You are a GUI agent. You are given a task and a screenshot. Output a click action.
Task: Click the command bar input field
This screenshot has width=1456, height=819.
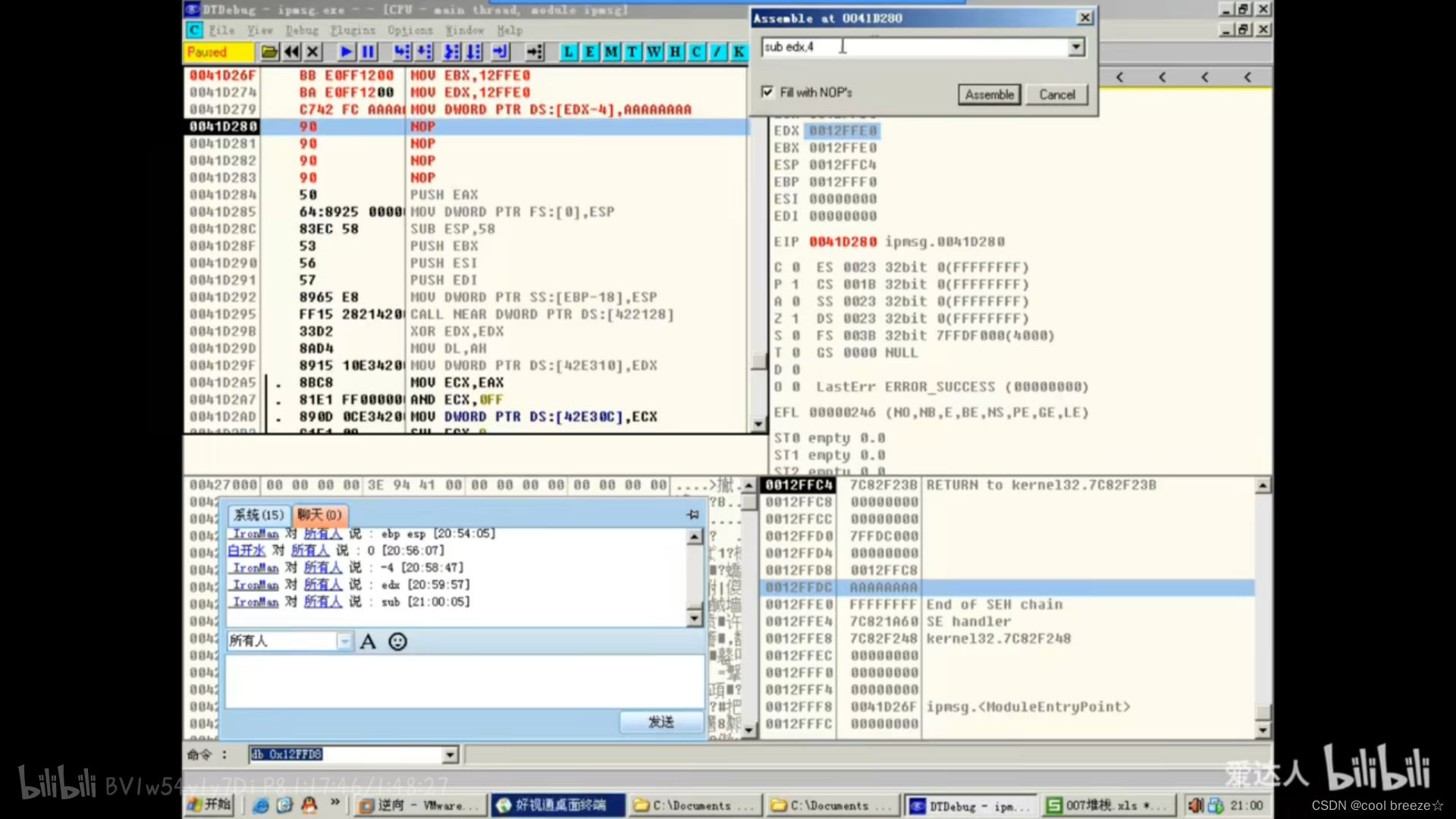pyautogui.click(x=346, y=755)
